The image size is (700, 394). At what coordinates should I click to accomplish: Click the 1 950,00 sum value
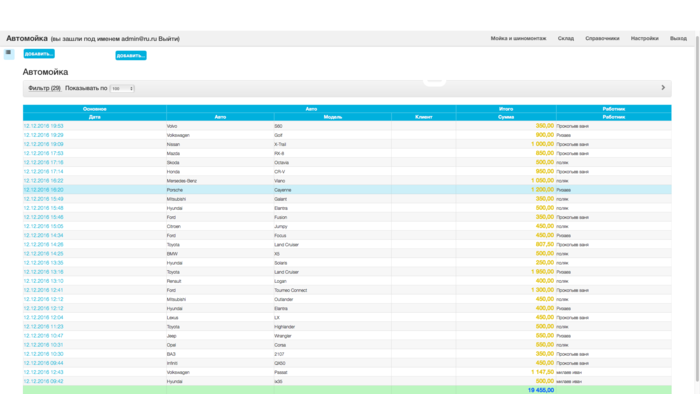pos(542,272)
